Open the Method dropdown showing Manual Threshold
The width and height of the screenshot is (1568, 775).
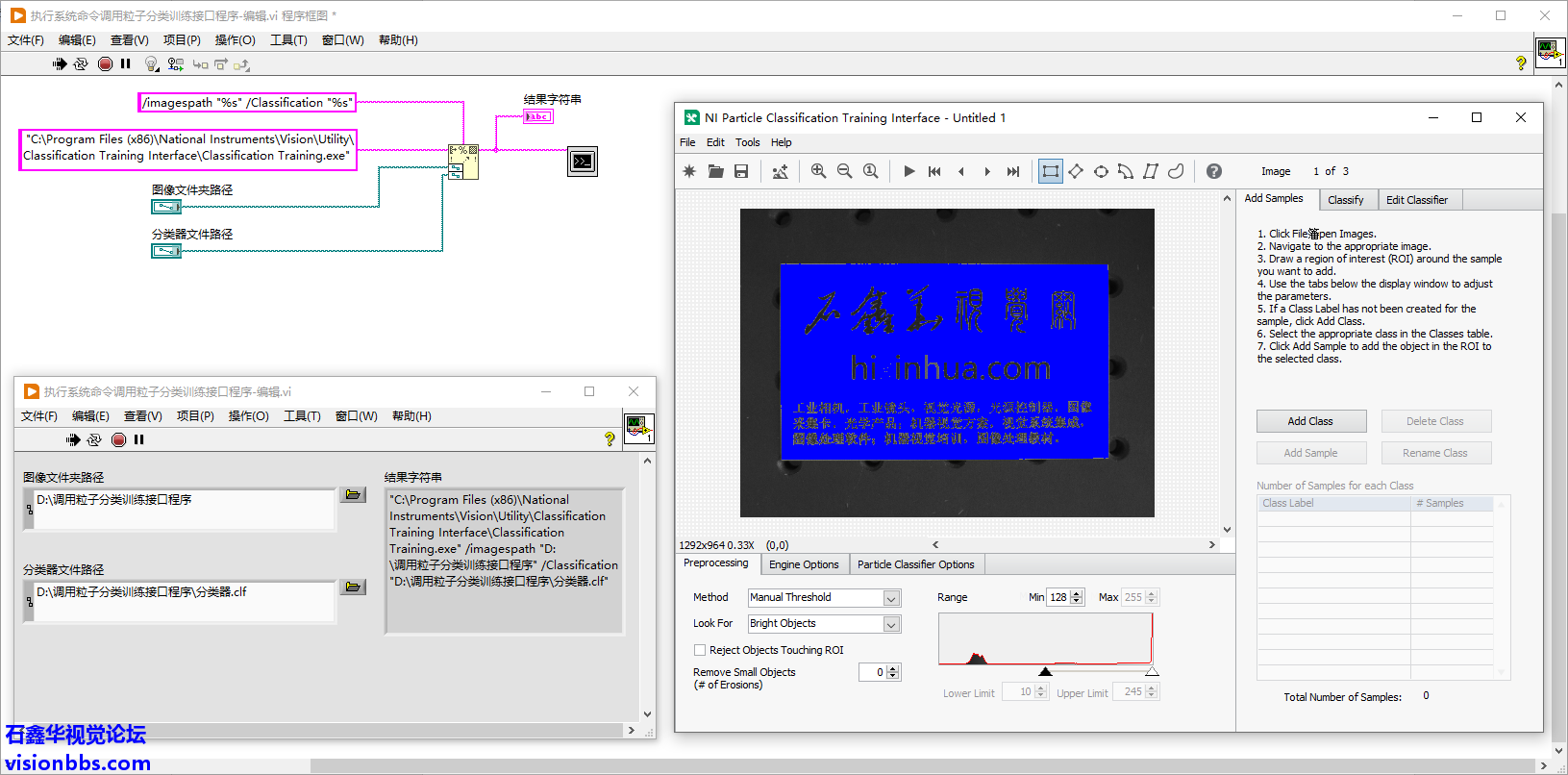tap(891, 598)
